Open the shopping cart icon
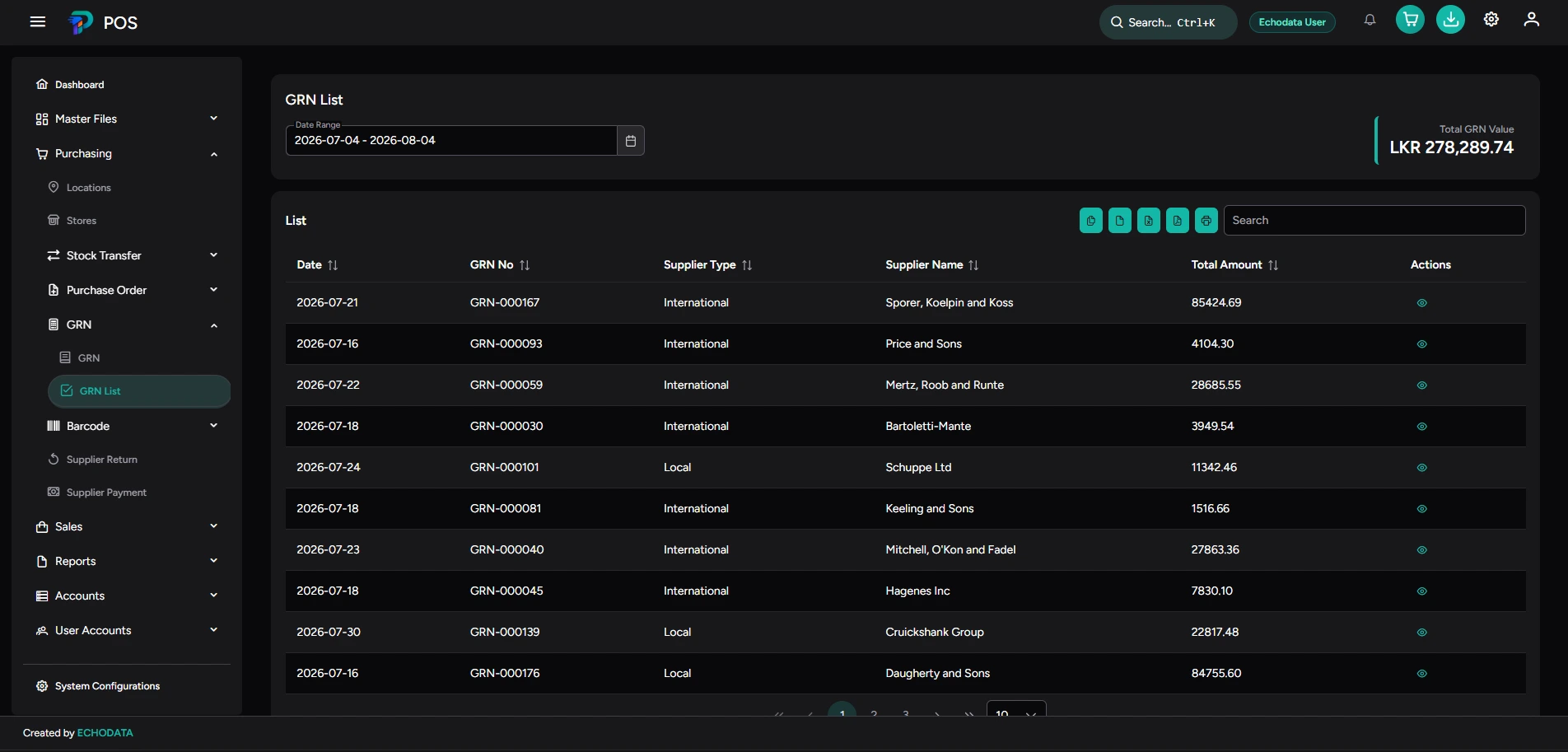 (x=1410, y=20)
